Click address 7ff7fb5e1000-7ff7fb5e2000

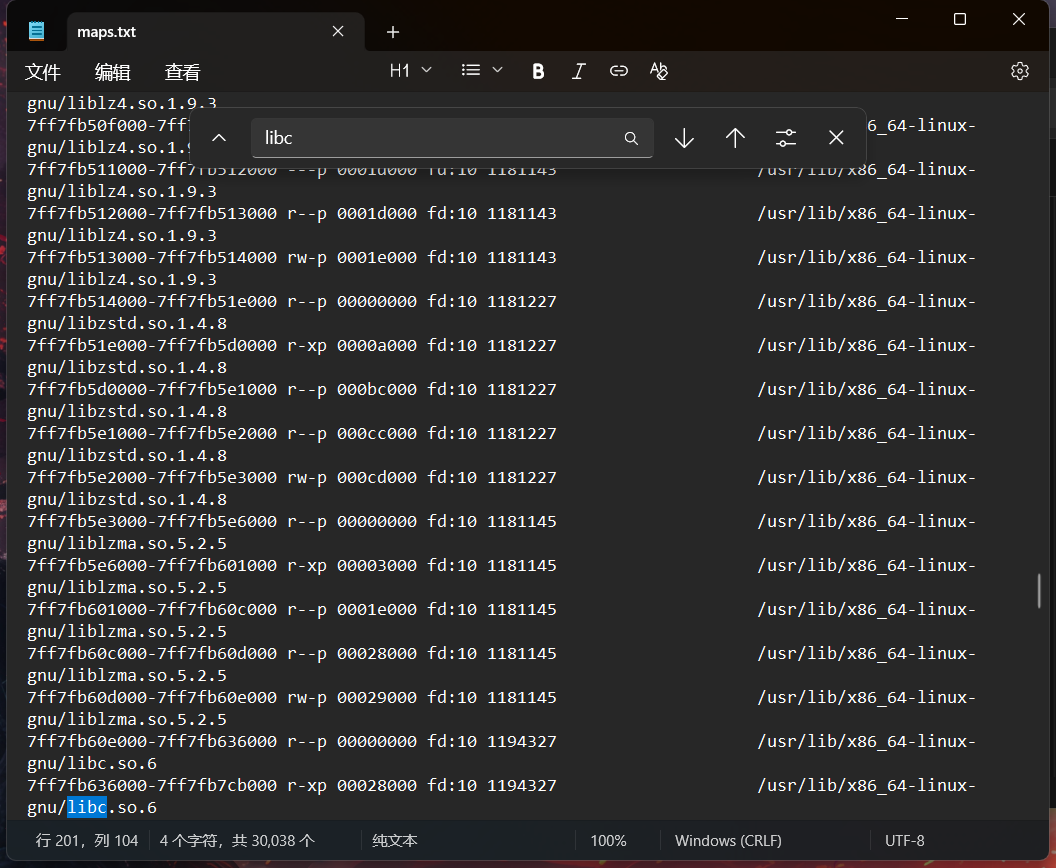152,433
